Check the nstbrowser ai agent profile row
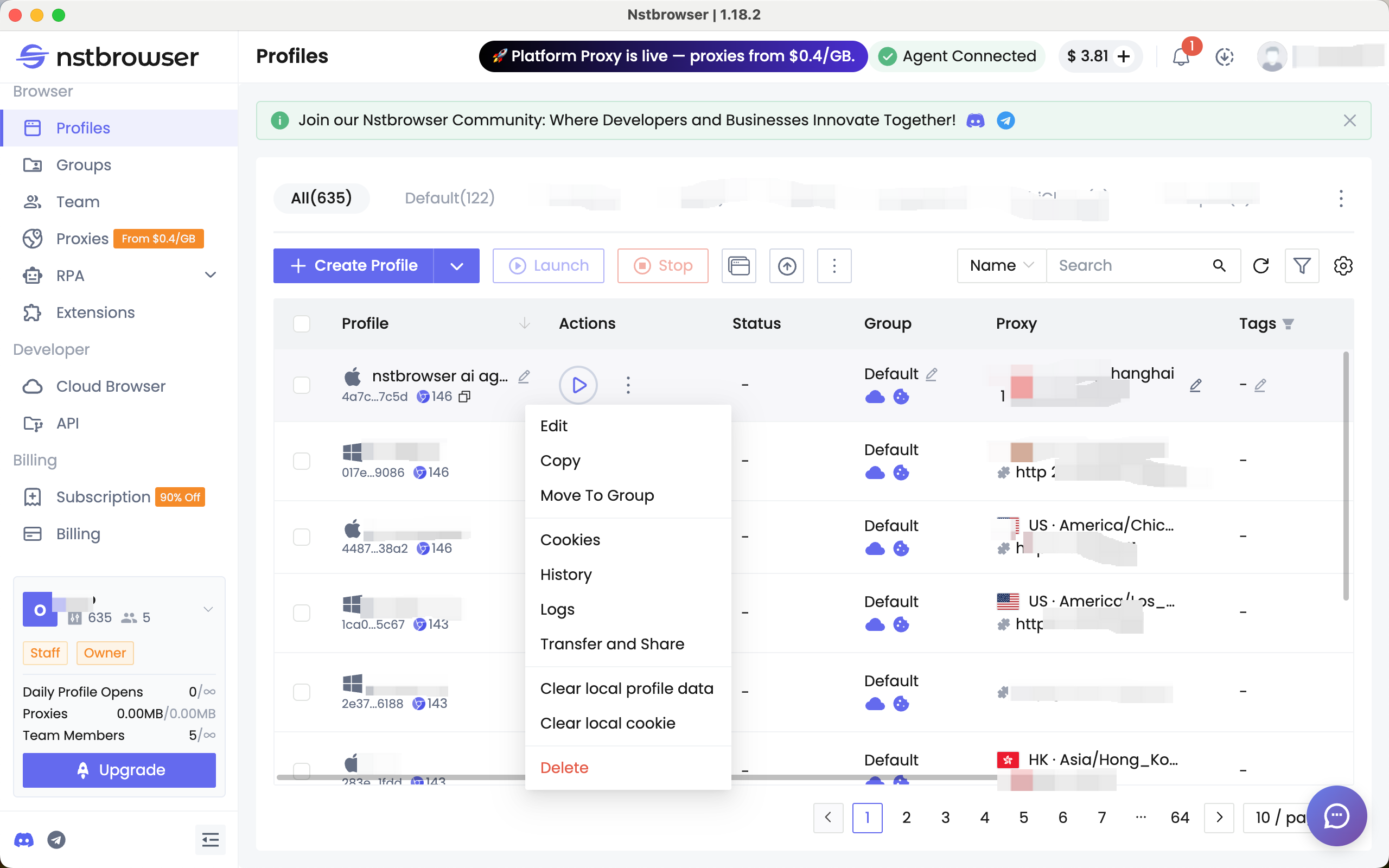The height and width of the screenshot is (868, 1389). 302,385
